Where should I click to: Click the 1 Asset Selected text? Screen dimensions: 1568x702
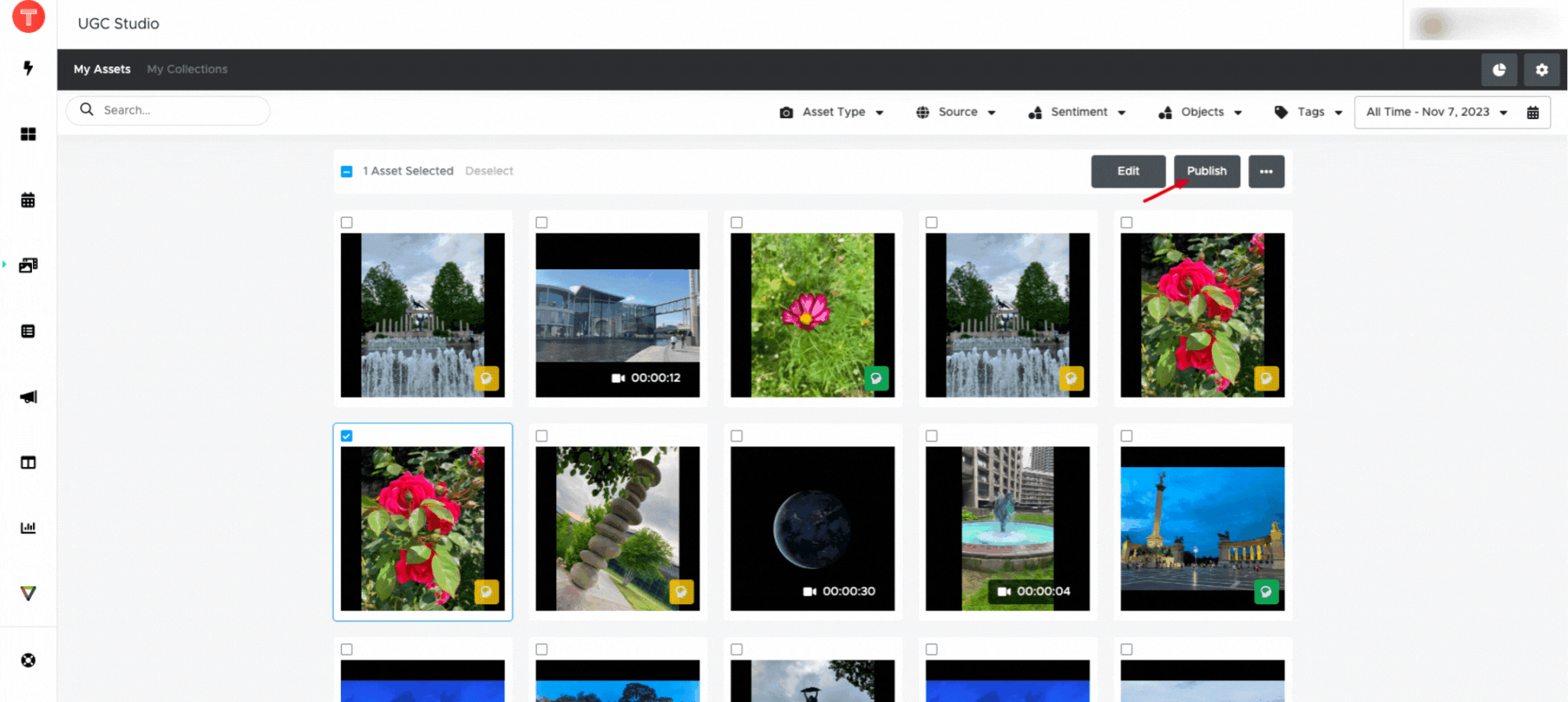coord(408,171)
